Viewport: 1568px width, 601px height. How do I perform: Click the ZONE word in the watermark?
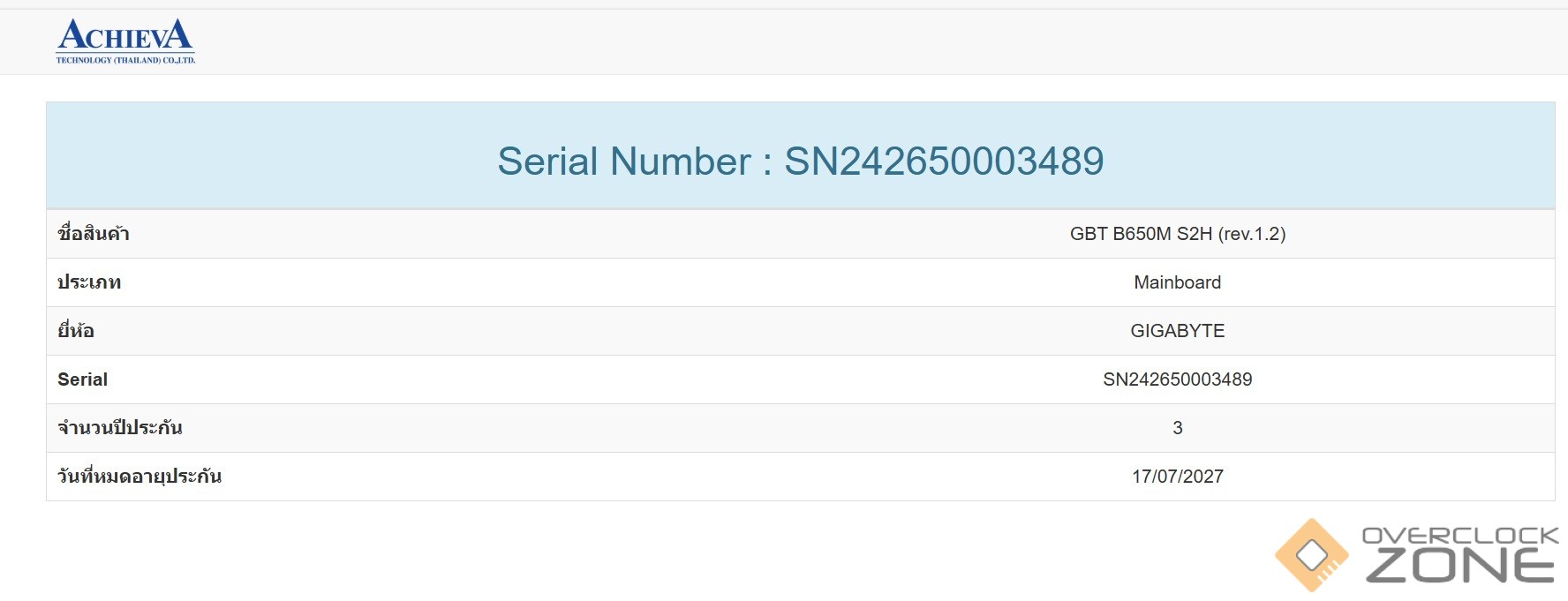click(1460, 566)
